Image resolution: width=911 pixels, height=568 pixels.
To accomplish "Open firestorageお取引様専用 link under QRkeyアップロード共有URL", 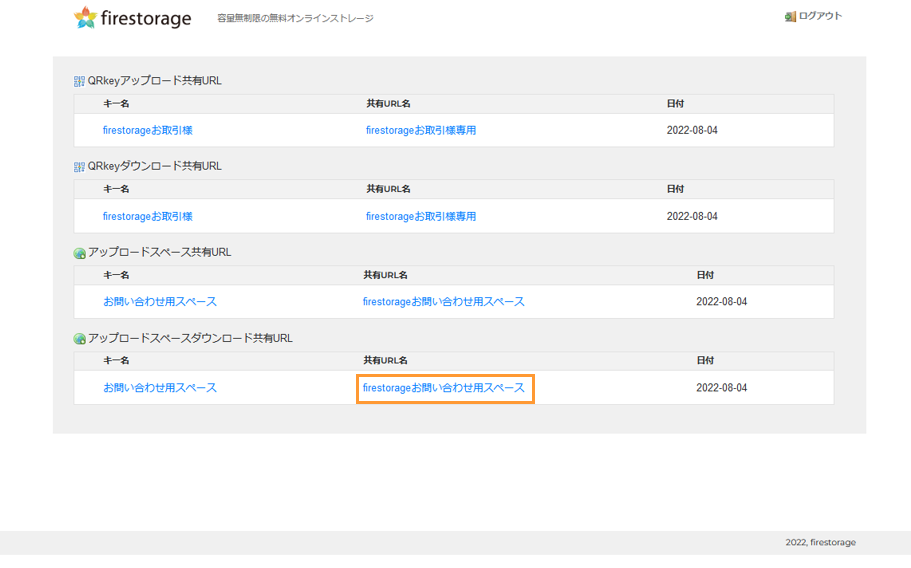I will pyautogui.click(x=421, y=130).
